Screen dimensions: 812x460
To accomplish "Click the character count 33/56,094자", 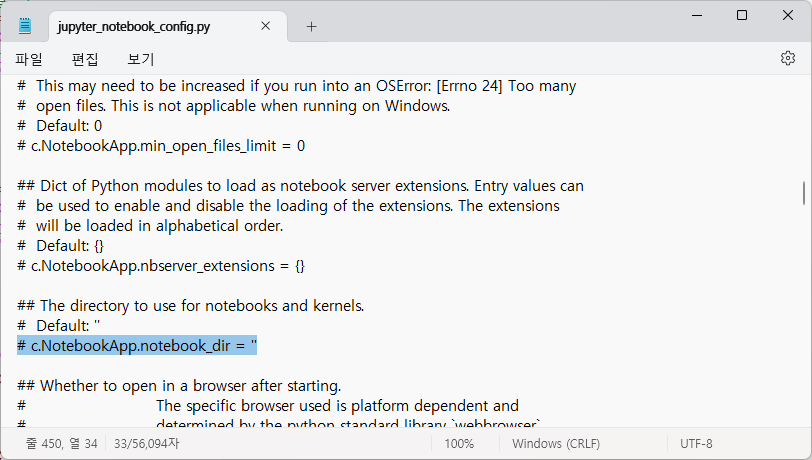I will [146, 443].
